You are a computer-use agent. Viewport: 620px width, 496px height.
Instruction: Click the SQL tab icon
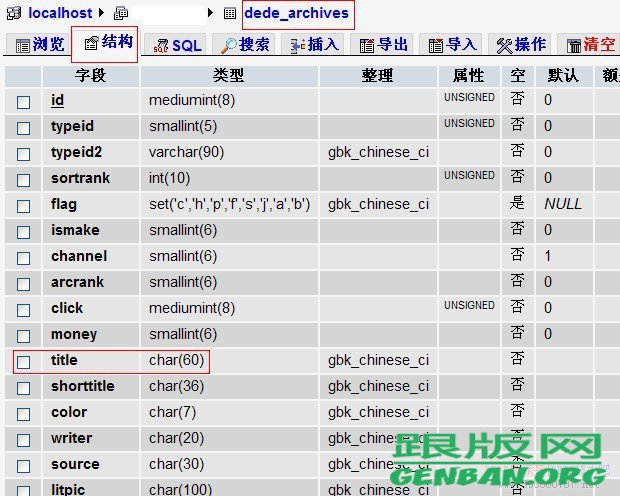pyautogui.click(x=160, y=45)
